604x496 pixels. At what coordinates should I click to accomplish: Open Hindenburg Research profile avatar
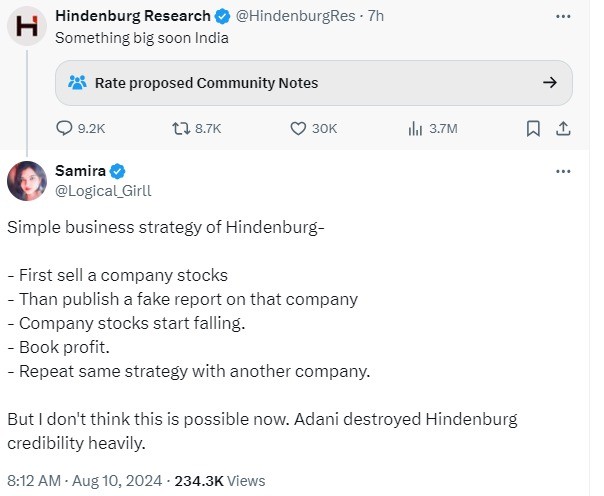pyautogui.click(x=26, y=25)
